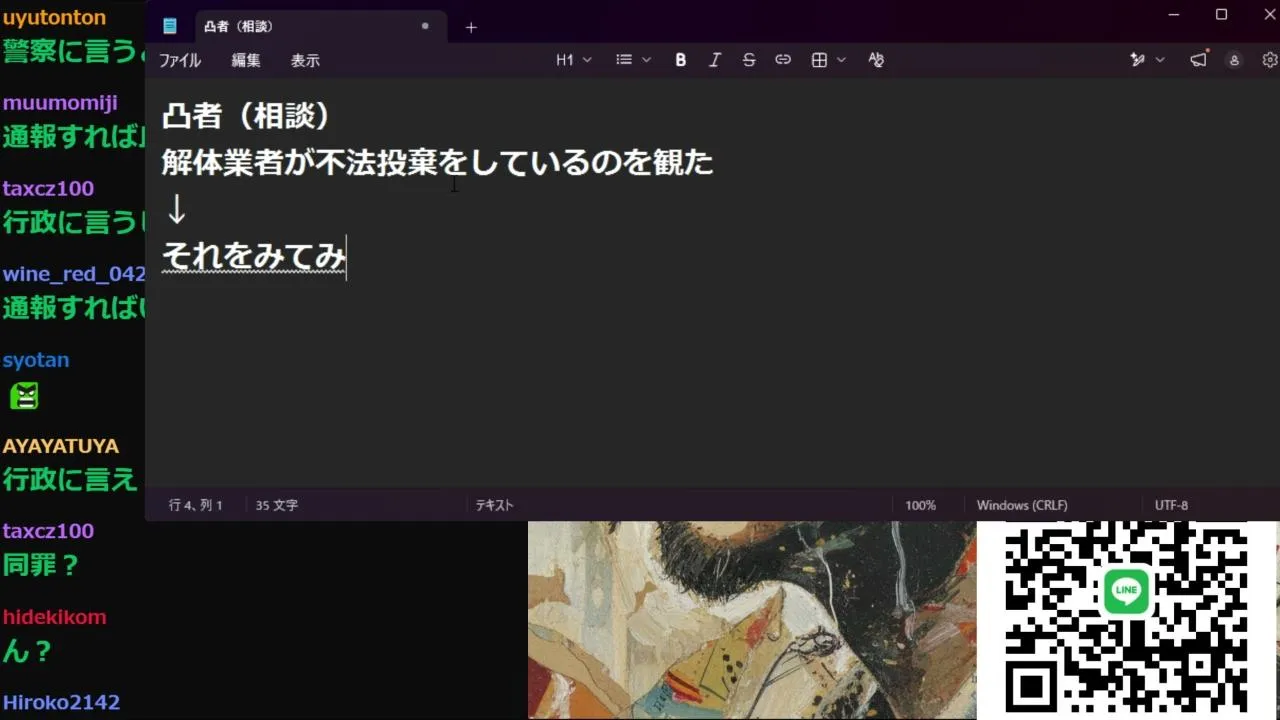1280x720 pixels.
Task: Clear formatting with the eraser-A icon
Action: 876,60
